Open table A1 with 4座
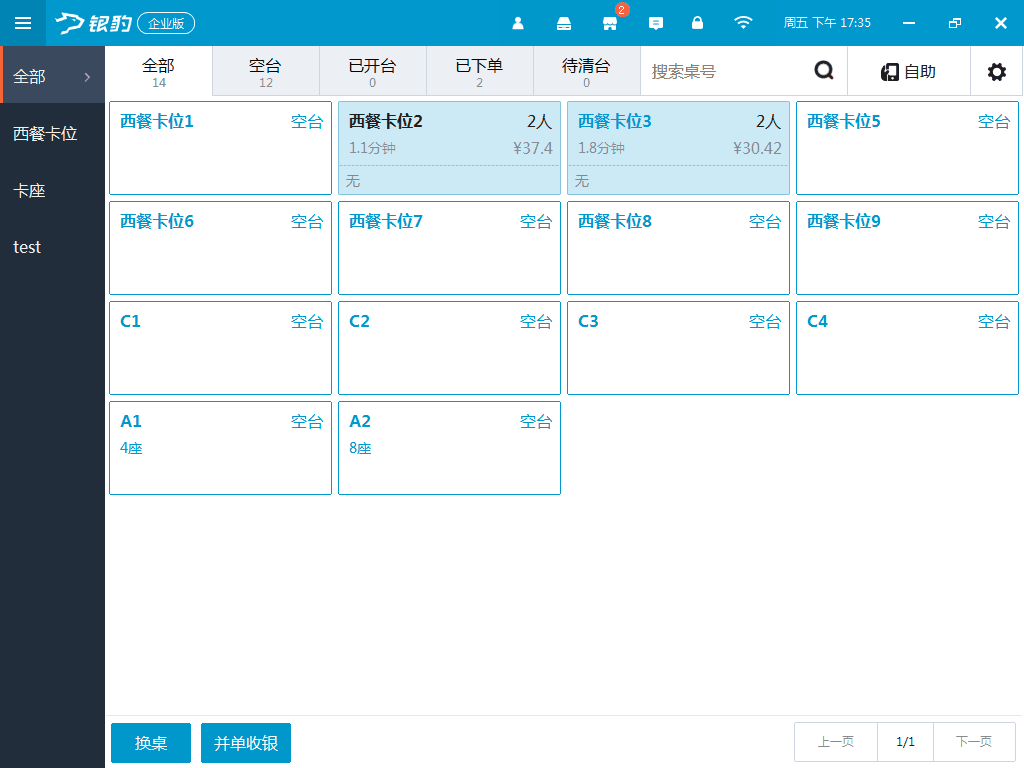Image resolution: width=1024 pixels, height=768 pixels. pos(221,448)
